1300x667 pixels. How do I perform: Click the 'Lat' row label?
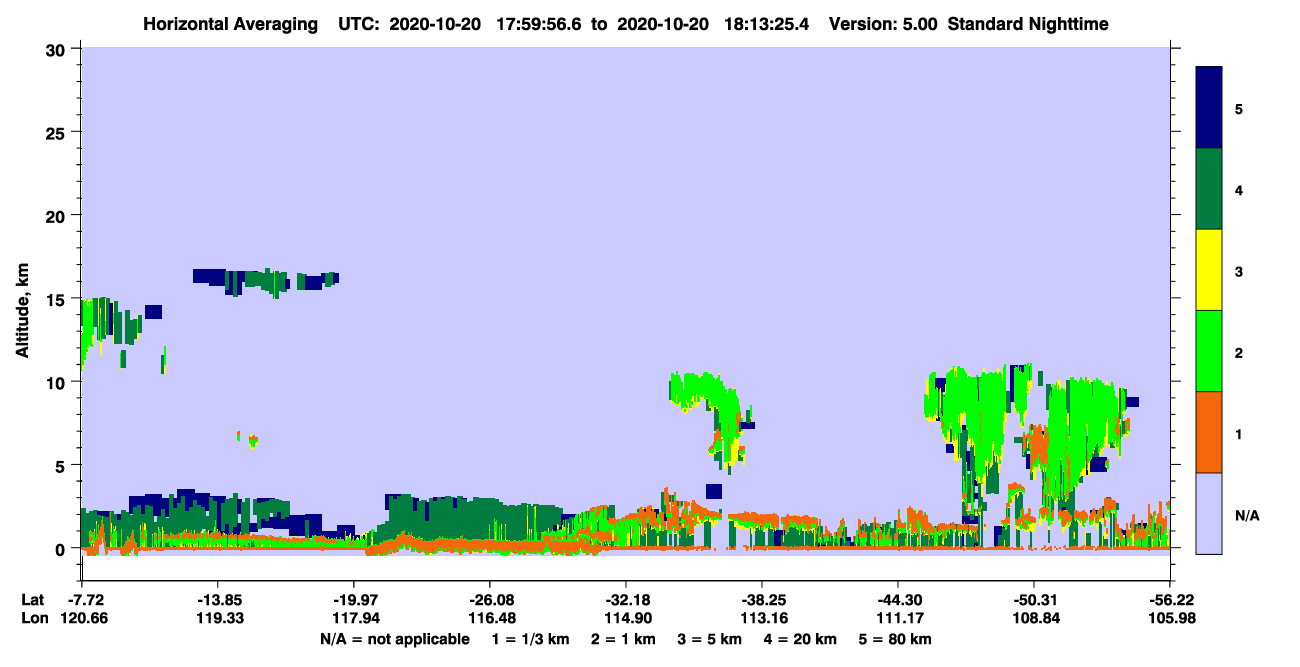pyautogui.click(x=32, y=600)
